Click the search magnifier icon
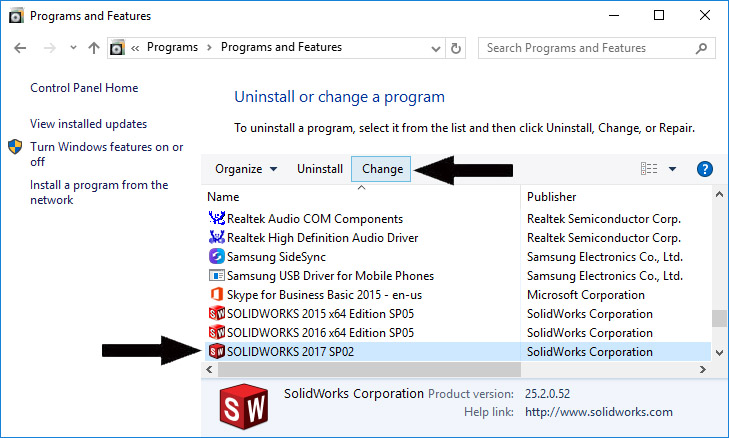Image resolution: width=729 pixels, height=438 pixels. (701, 48)
